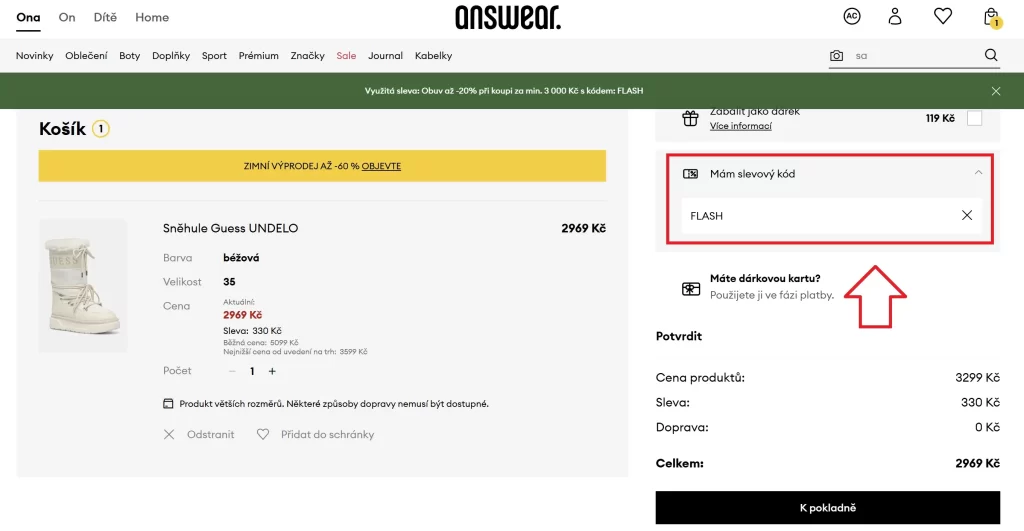The height and width of the screenshot is (531, 1024).
Task: Open the Oblečení menu
Action: (x=86, y=56)
